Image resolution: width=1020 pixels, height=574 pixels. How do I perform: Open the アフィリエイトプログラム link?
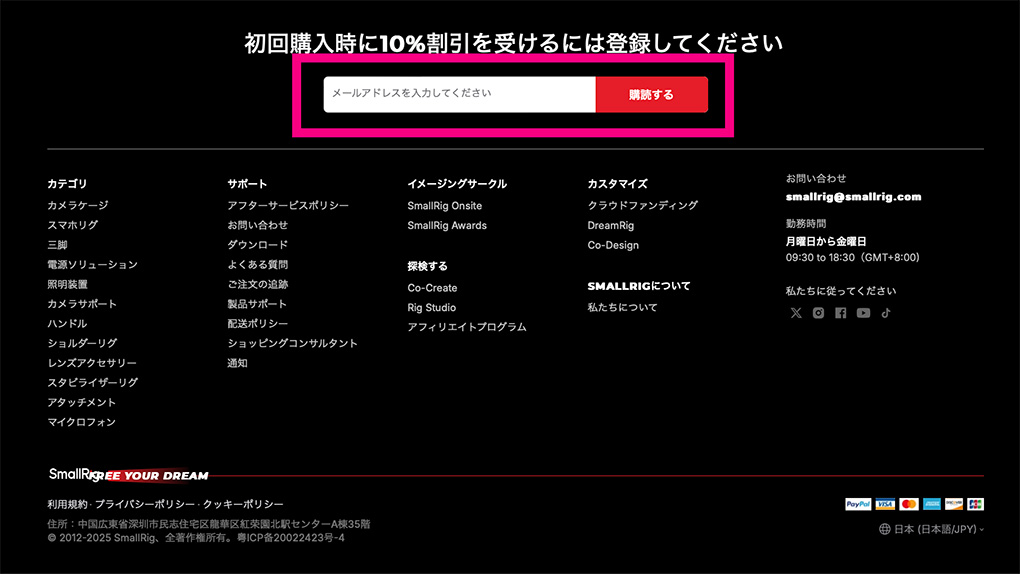(467, 327)
